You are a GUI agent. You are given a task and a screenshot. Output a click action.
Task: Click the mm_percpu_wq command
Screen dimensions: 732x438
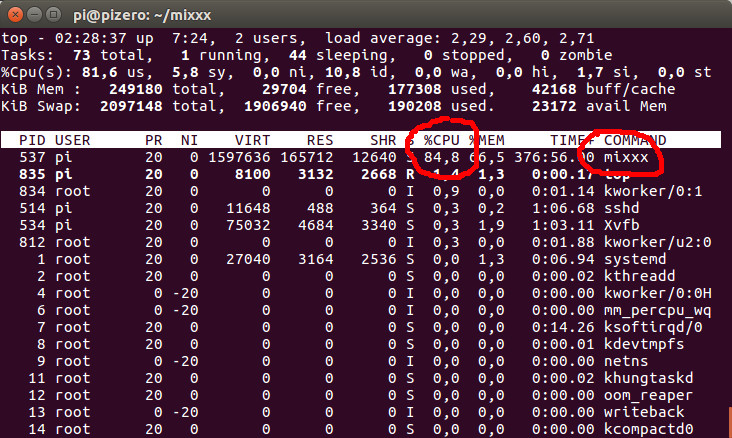657,310
